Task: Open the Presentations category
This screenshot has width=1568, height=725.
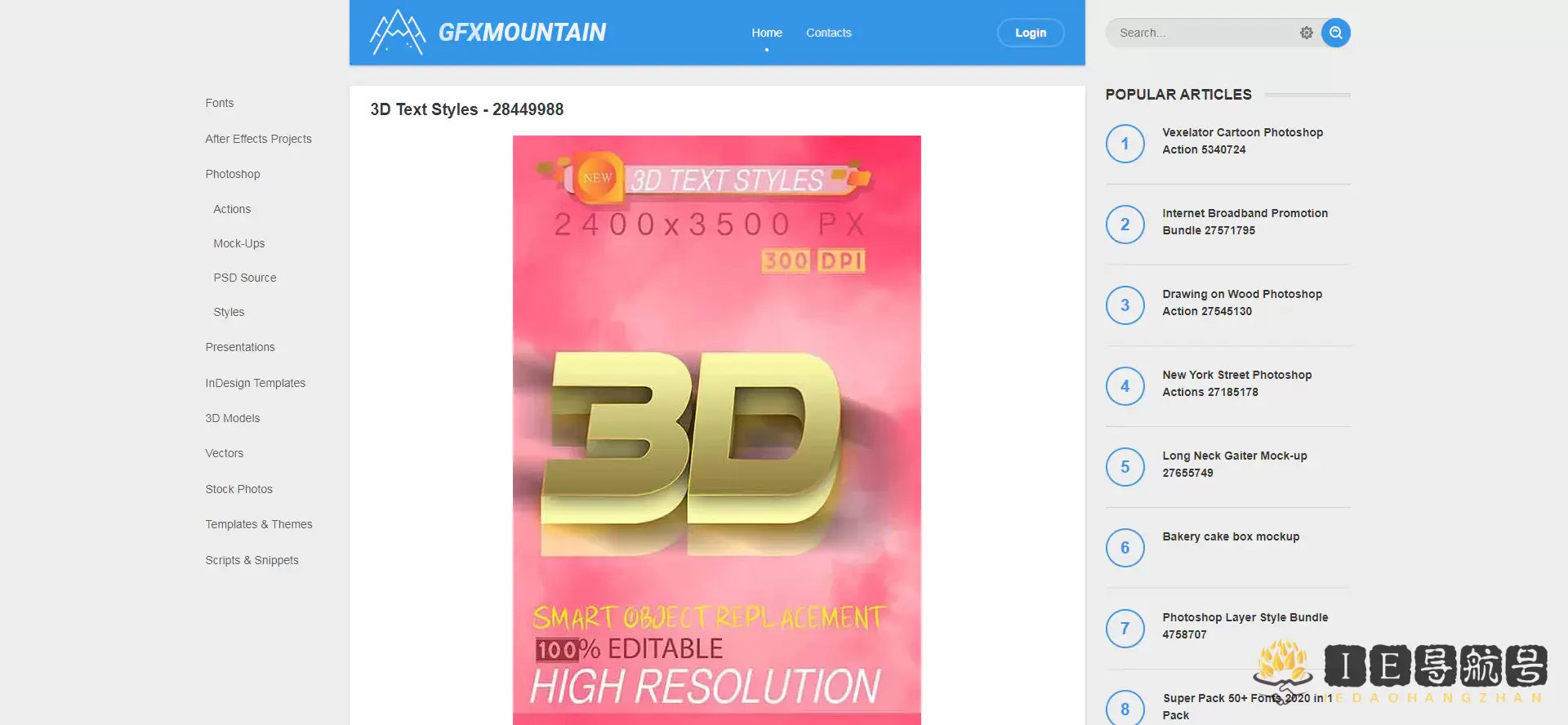Action: tap(240, 347)
